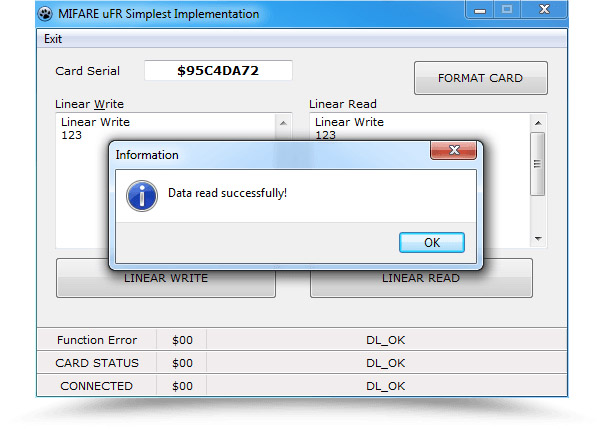Click the 'Linear Write' label above left box
This screenshot has height=429, width=605.
[90, 104]
